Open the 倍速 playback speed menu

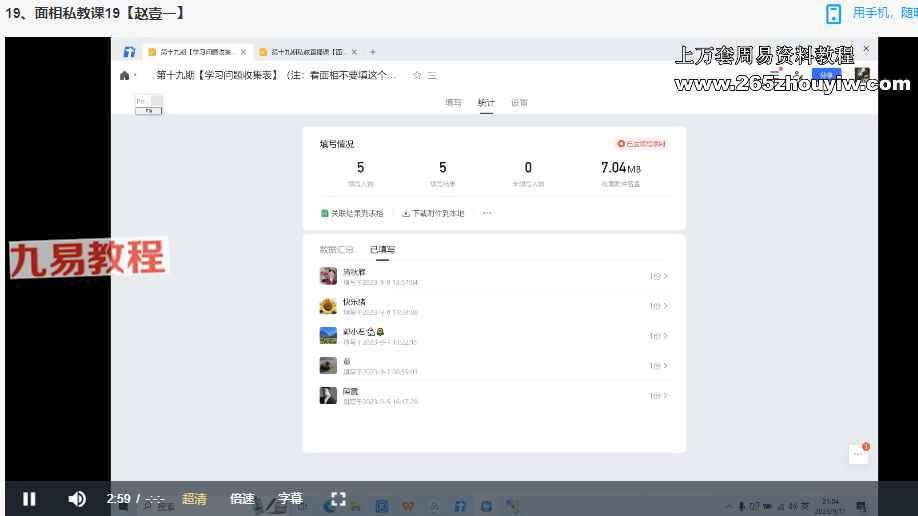tap(242, 499)
